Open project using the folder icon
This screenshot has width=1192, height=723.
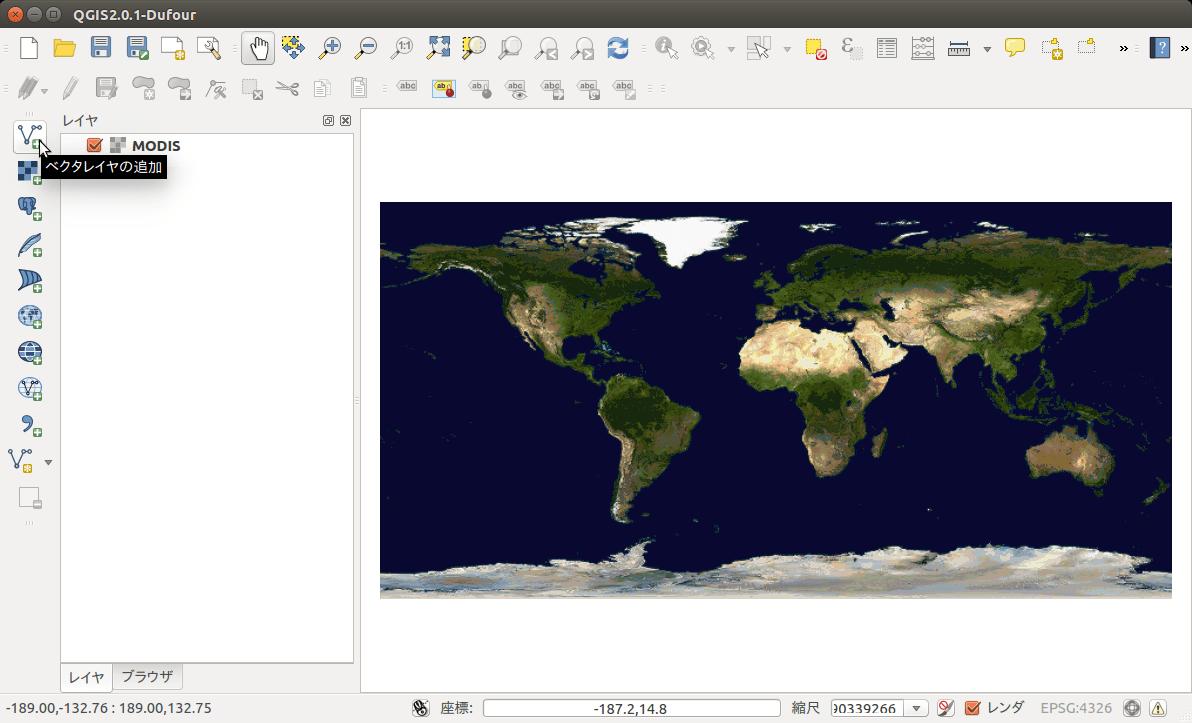pyautogui.click(x=65, y=48)
